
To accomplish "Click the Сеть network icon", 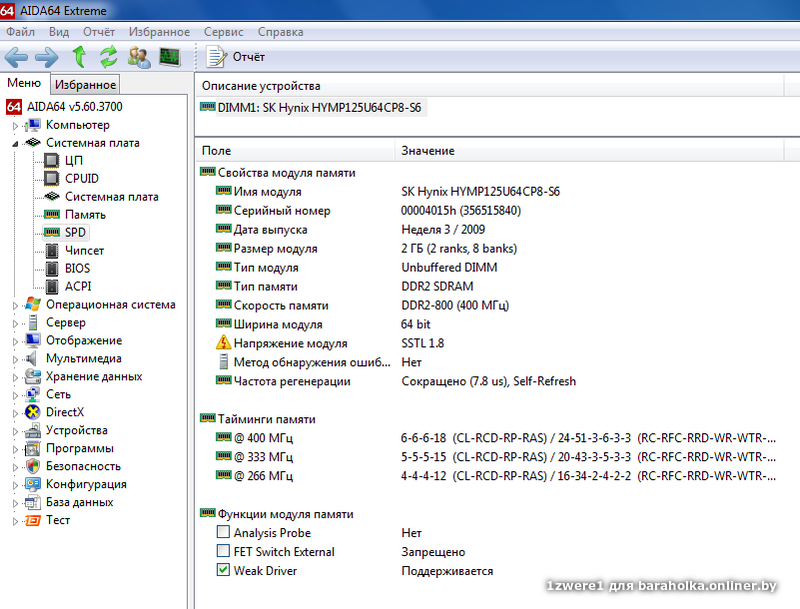I will tap(33, 394).
